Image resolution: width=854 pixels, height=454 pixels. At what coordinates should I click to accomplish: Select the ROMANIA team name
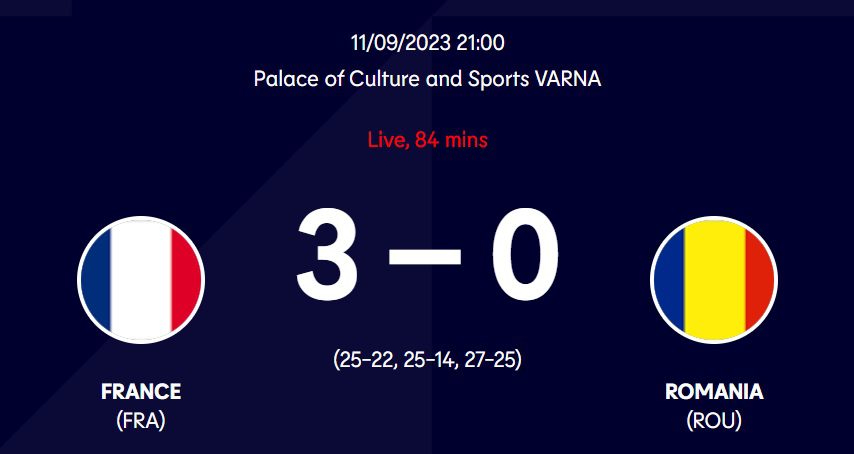pos(713,391)
